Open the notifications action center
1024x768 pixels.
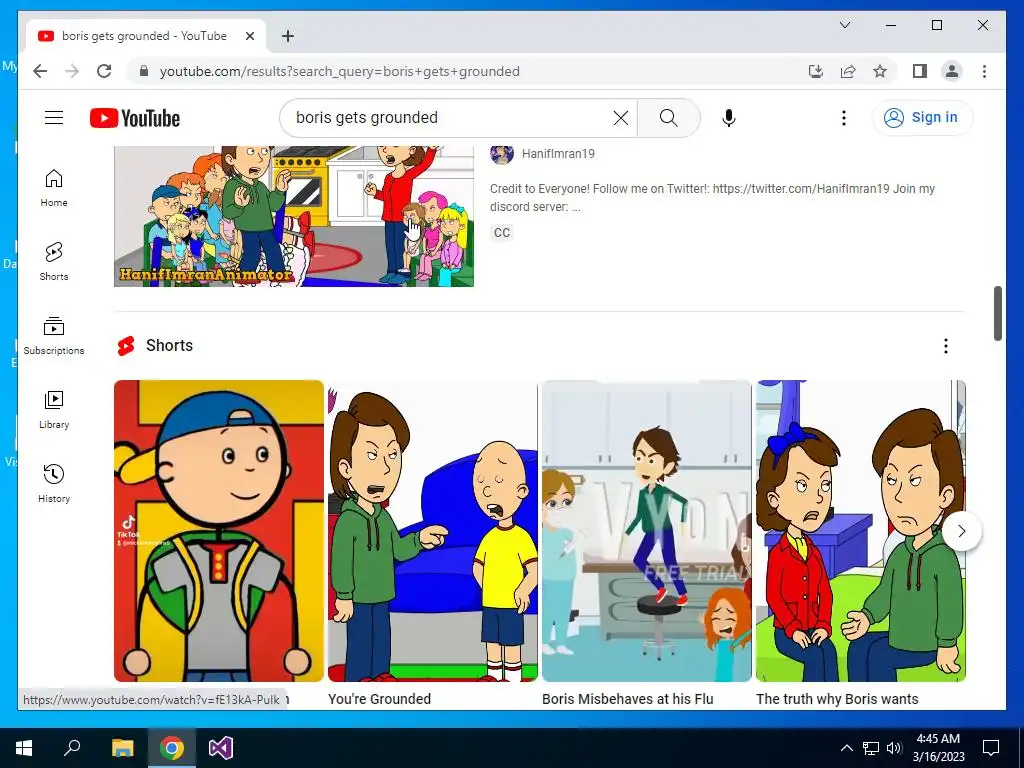tap(991, 748)
